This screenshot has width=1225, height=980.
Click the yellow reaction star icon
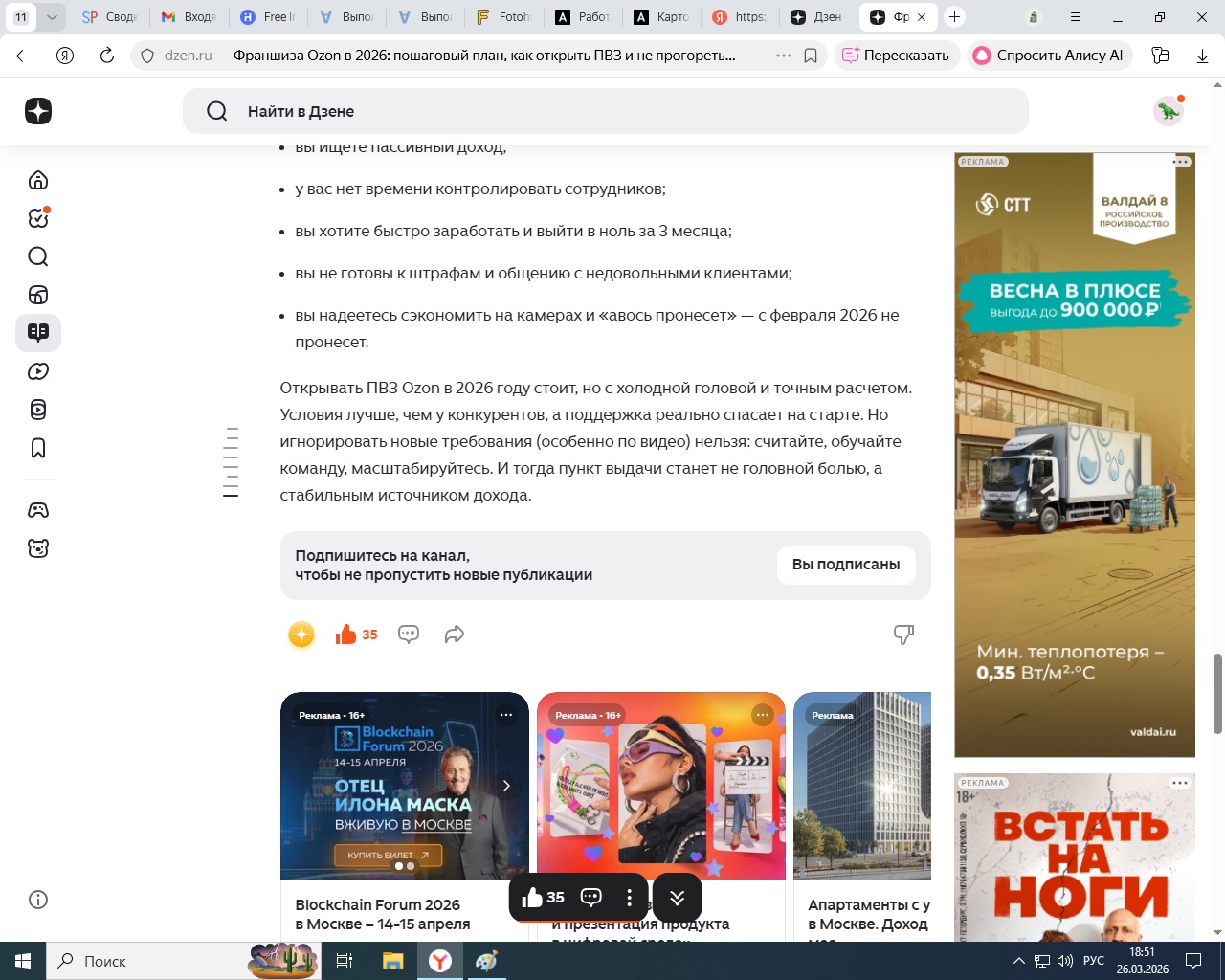(301, 634)
